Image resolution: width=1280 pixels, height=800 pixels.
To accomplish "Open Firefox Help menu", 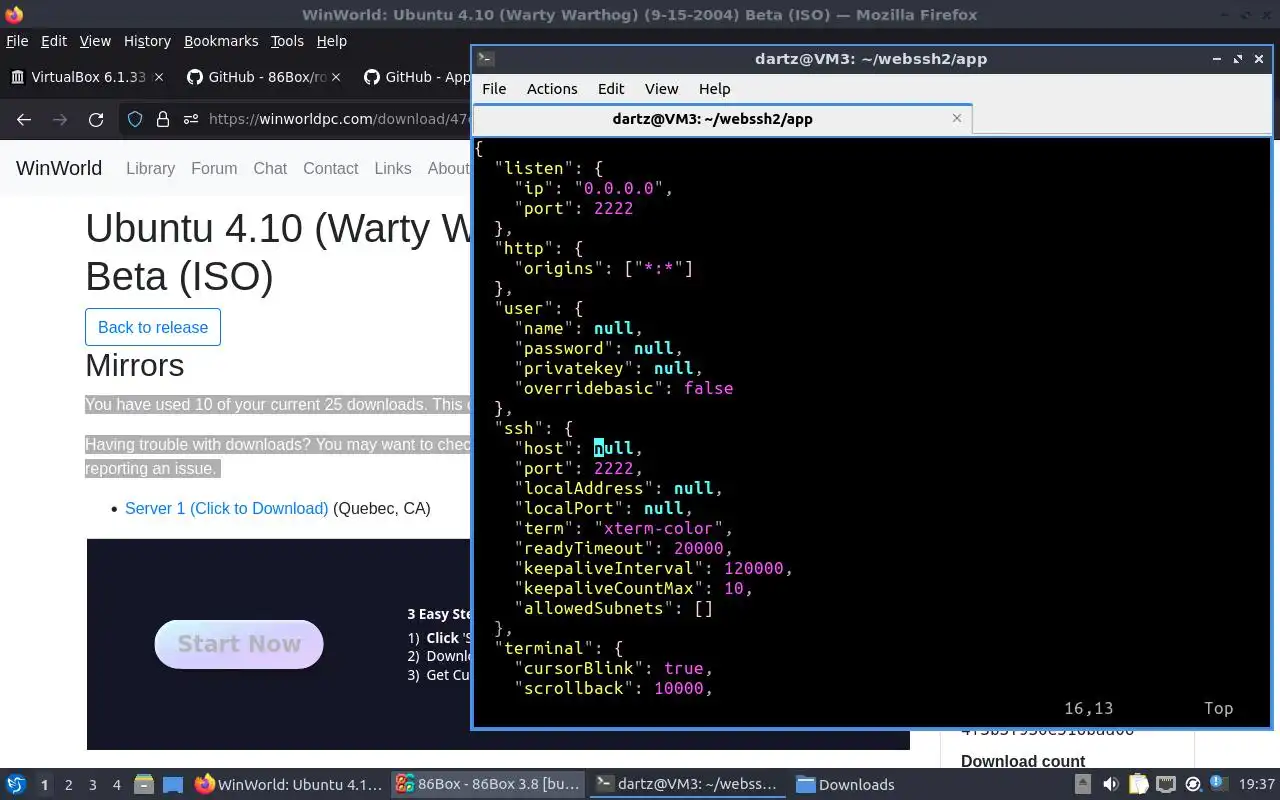I will coord(331,41).
